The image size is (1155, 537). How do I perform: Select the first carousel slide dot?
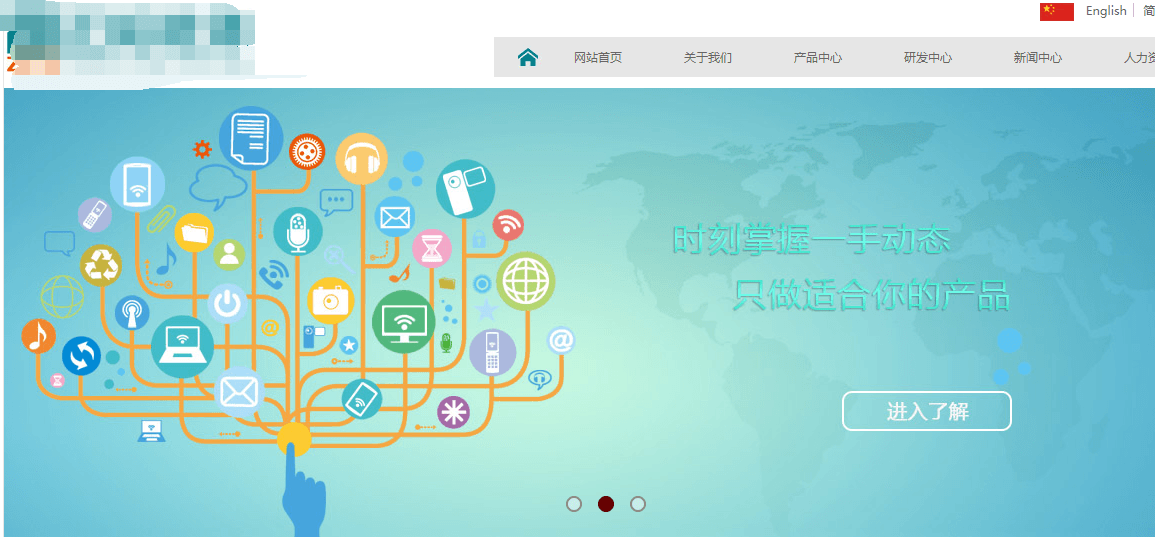(574, 504)
